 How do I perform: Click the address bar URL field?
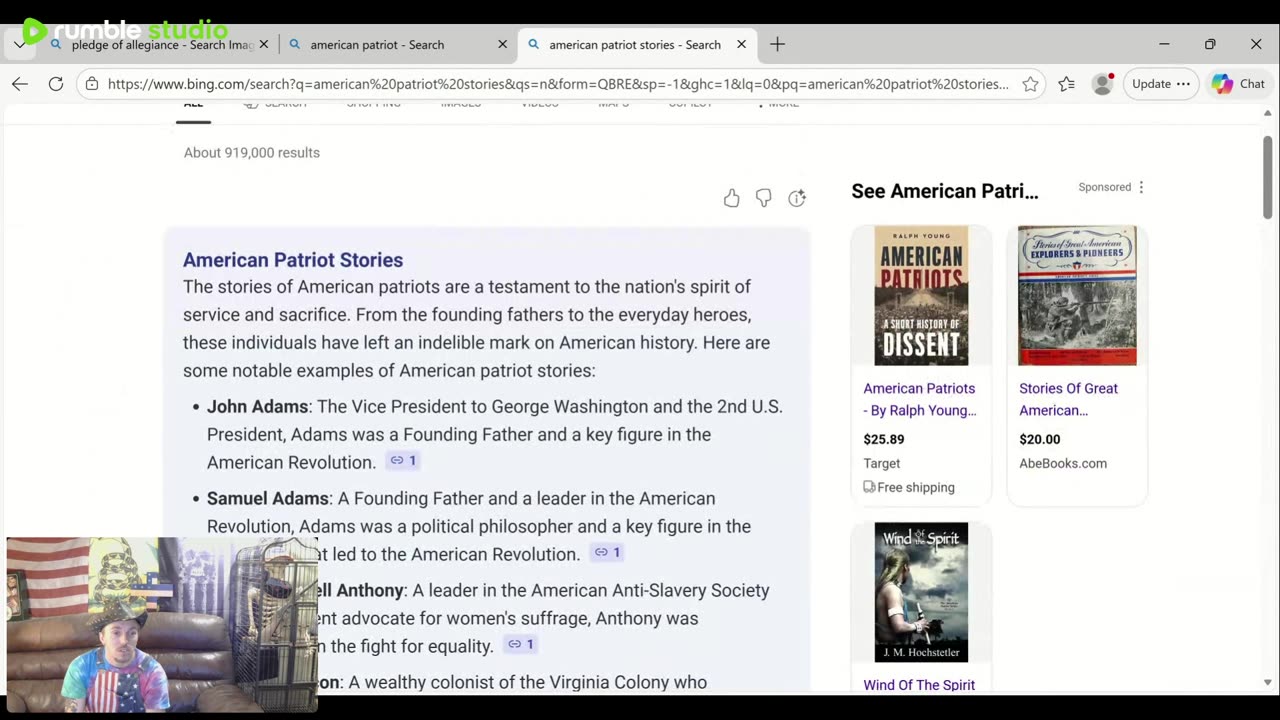pyautogui.click(x=558, y=84)
